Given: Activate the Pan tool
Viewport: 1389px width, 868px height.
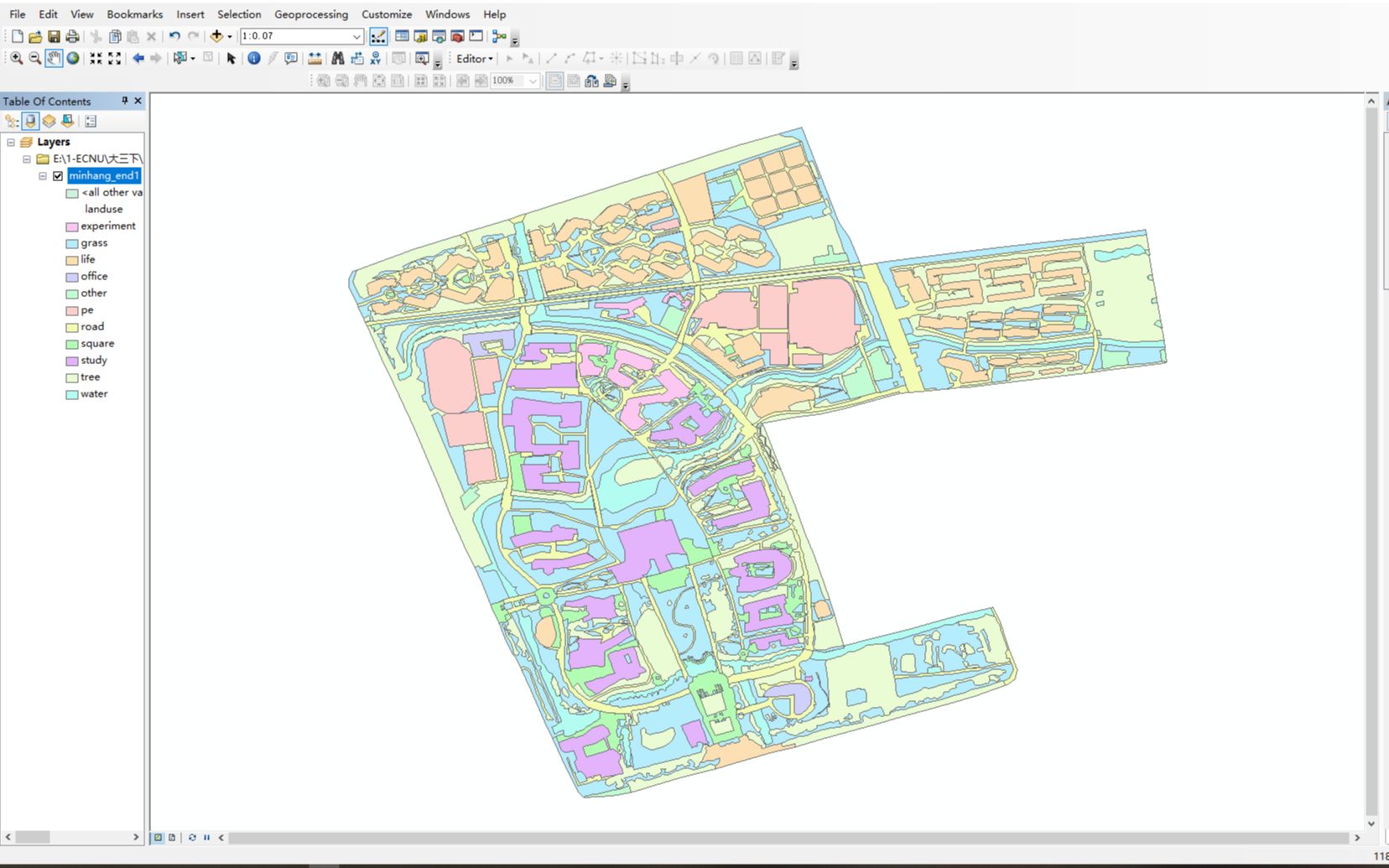Looking at the screenshot, I should [55, 58].
